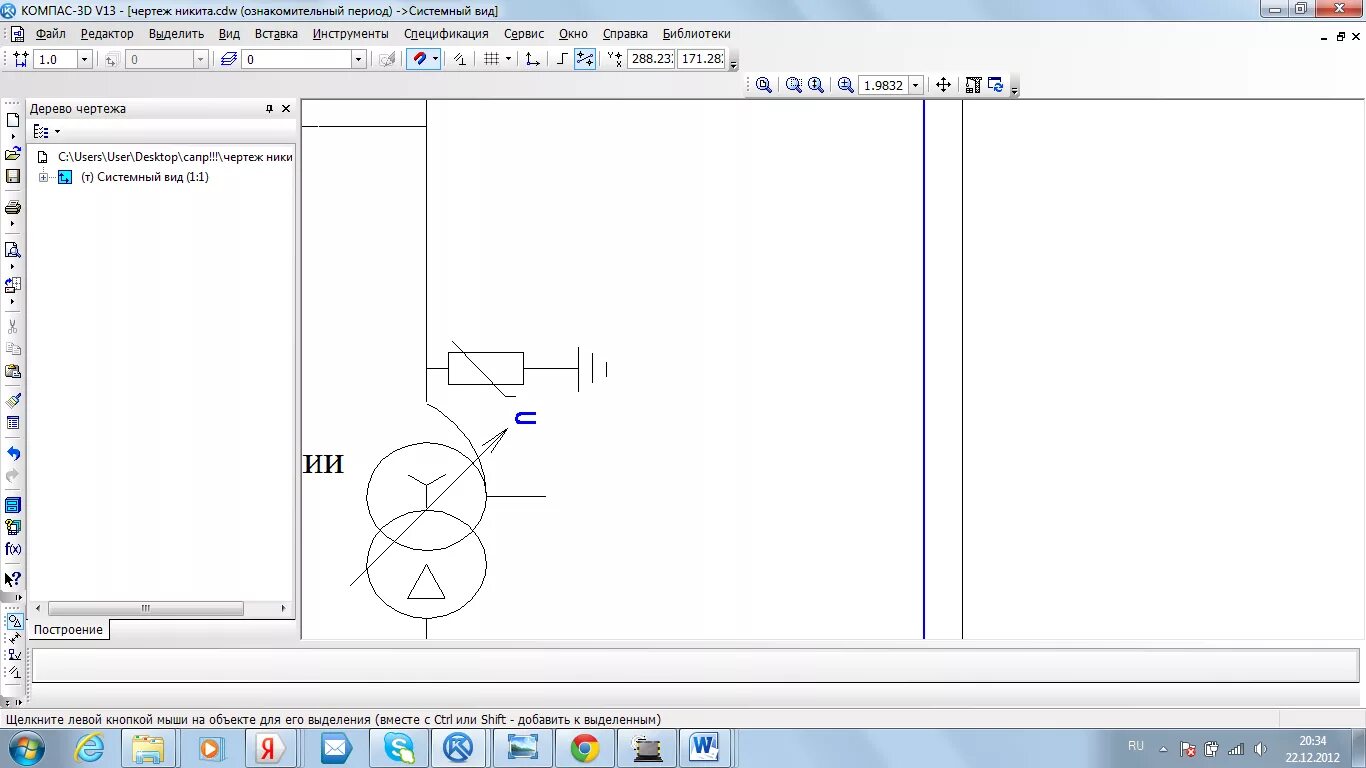Click the tree panel horizontal scrollbar
The width and height of the screenshot is (1366, 768).
(146, 608)
